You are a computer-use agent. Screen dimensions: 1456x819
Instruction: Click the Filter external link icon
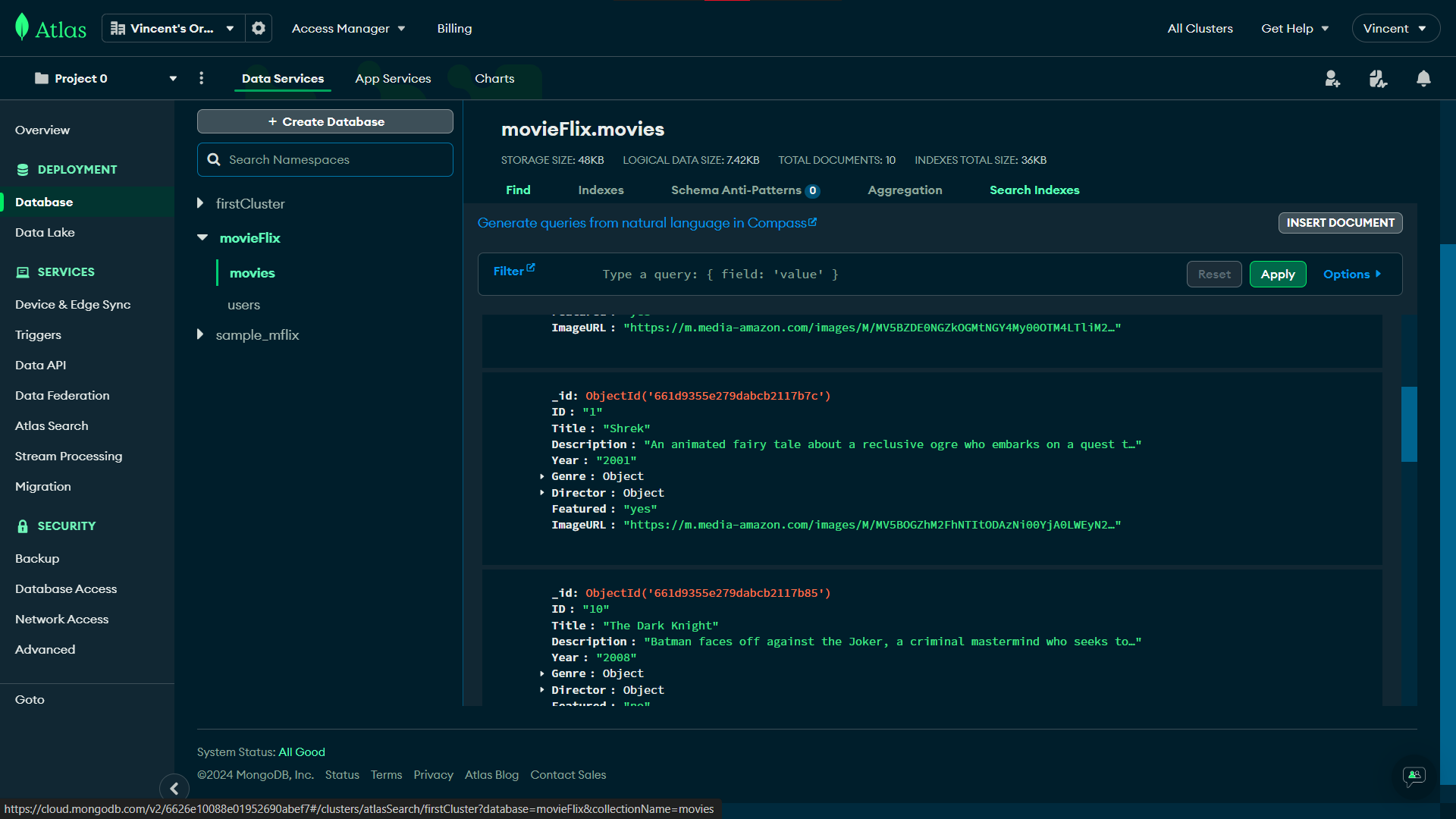tap(531, 268)
